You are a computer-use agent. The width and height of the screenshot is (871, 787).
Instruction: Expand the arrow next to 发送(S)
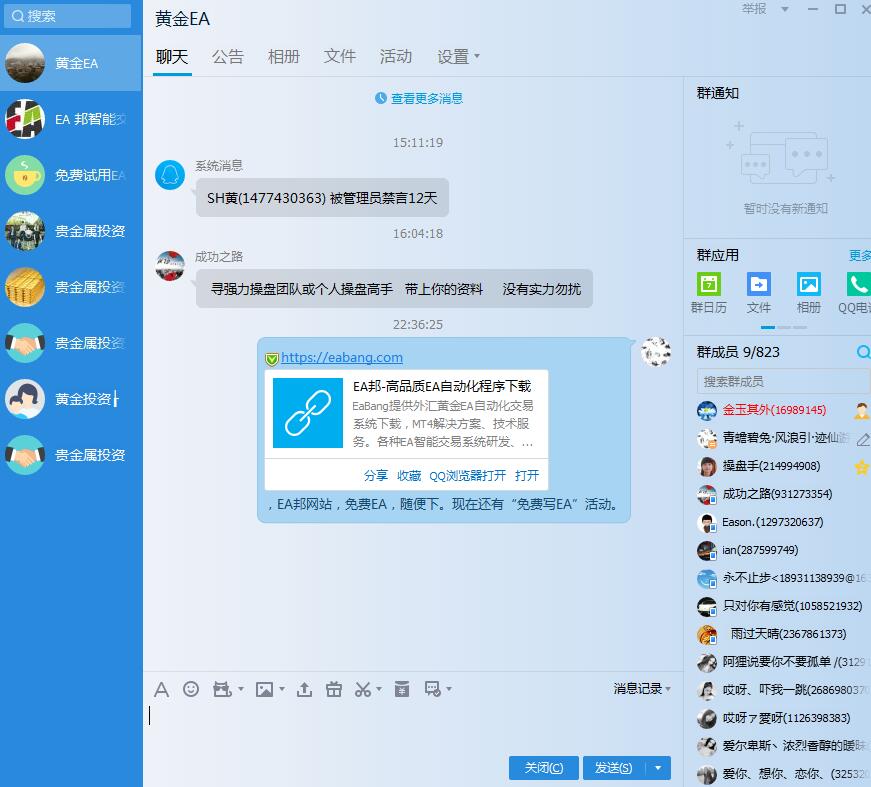[658, 768]
